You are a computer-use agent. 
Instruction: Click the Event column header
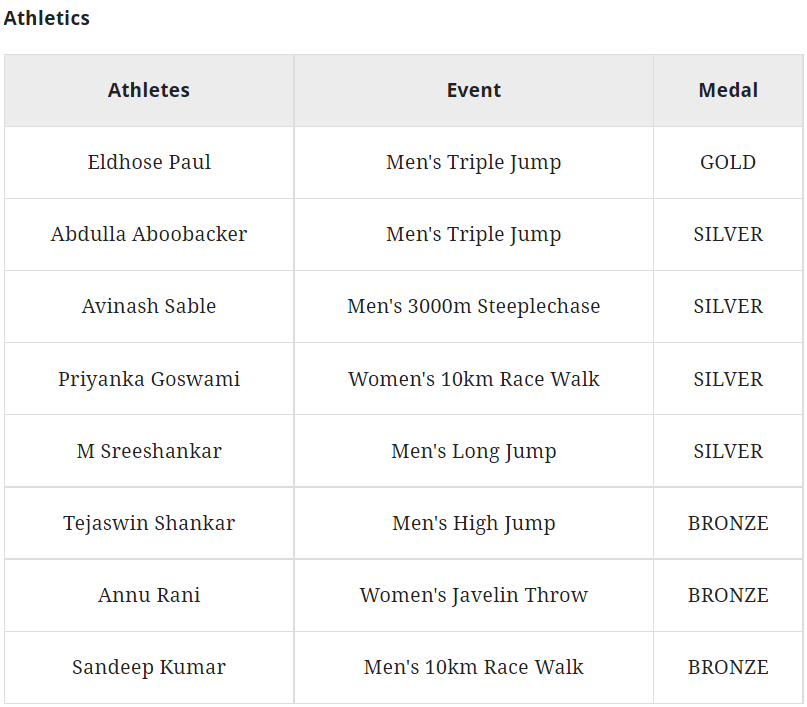click(x=473, y=90)
